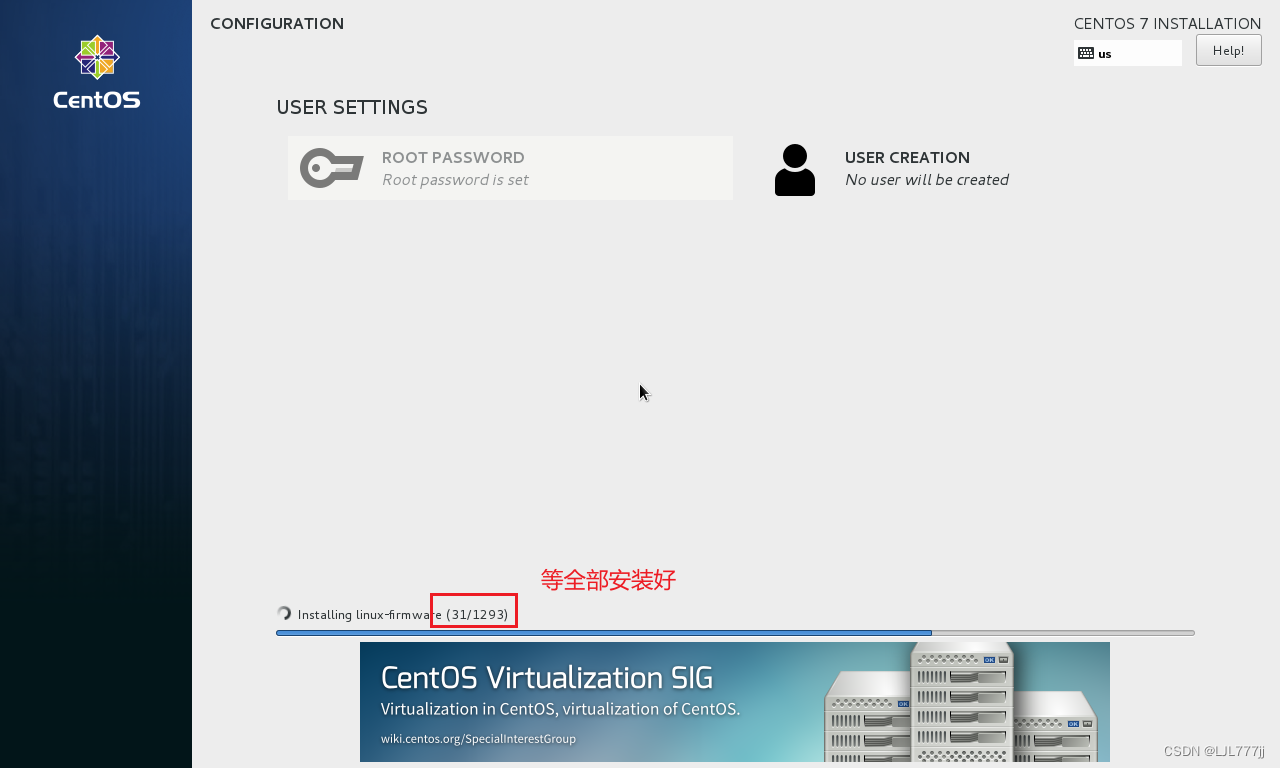Click the spinning progress indicator icon
The image size is (1280, 768).
284,613
